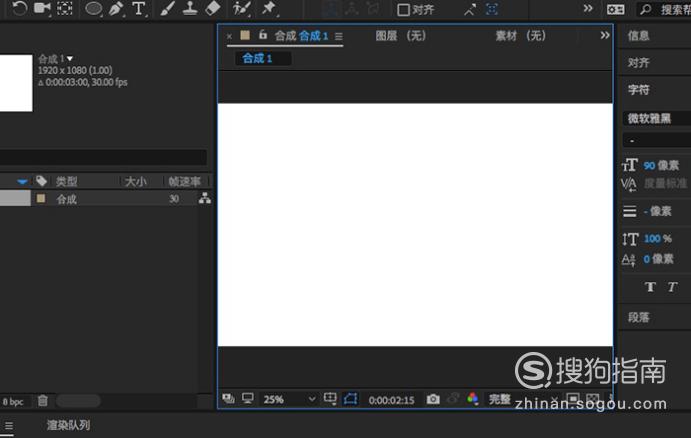
Task: Close the 合成 1 composition panel tab
Action: click(x=229, y=36)
